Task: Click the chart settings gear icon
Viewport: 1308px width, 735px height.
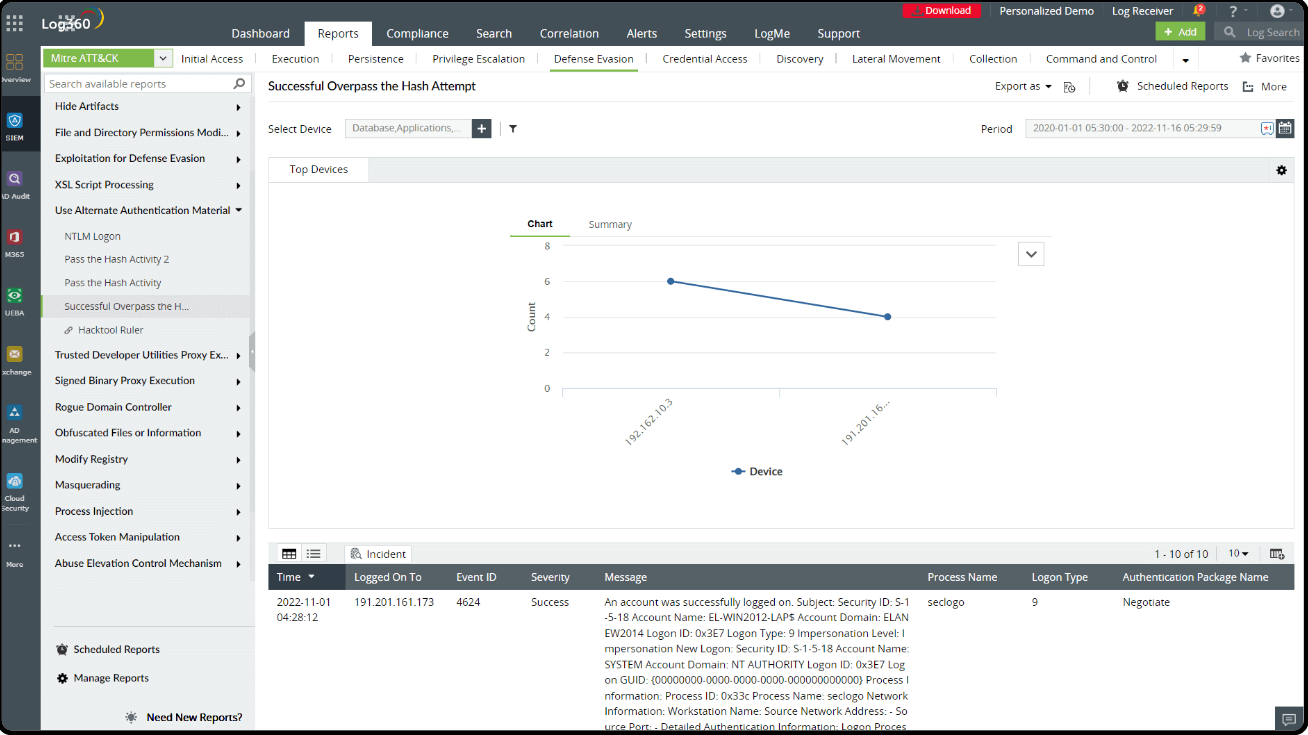Action: 1281,170
